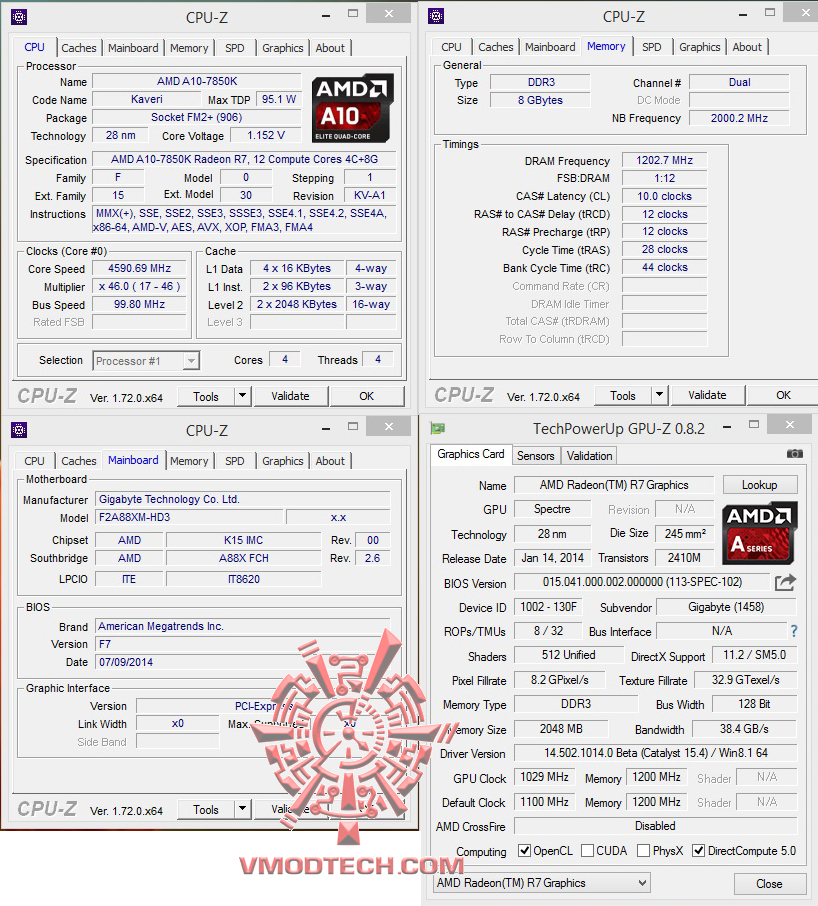Click Tools button in top-left CPU-Z window

[x=206, y=396]
